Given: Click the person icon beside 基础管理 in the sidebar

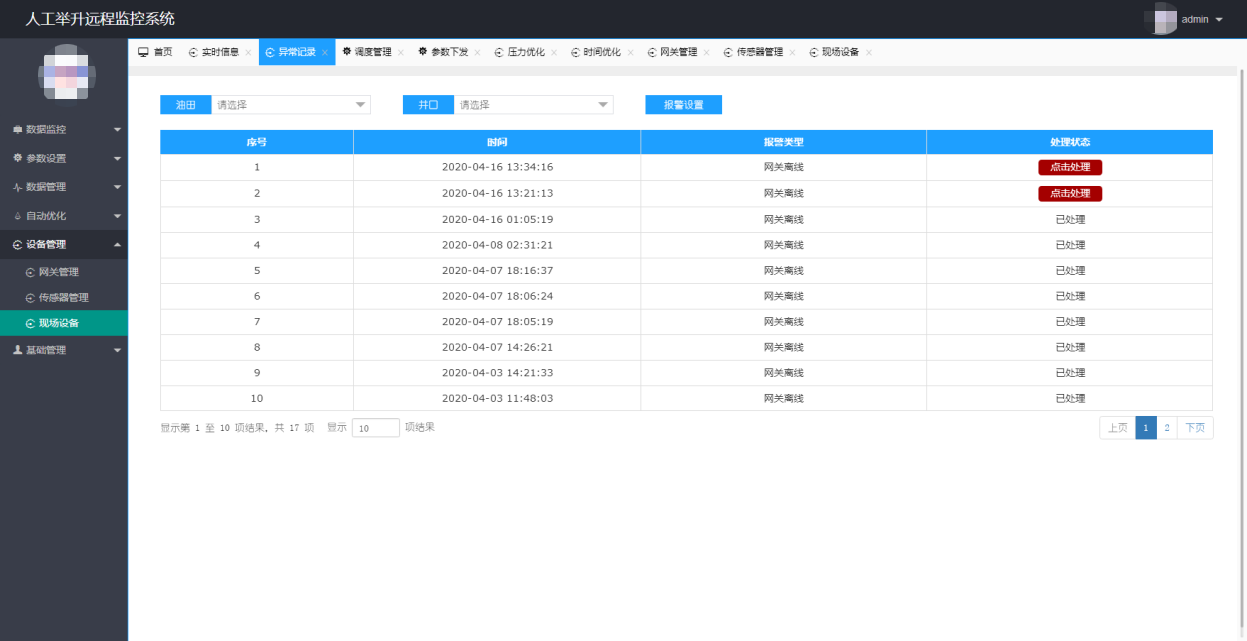Looking at the screenshot, I should [18, 350].
